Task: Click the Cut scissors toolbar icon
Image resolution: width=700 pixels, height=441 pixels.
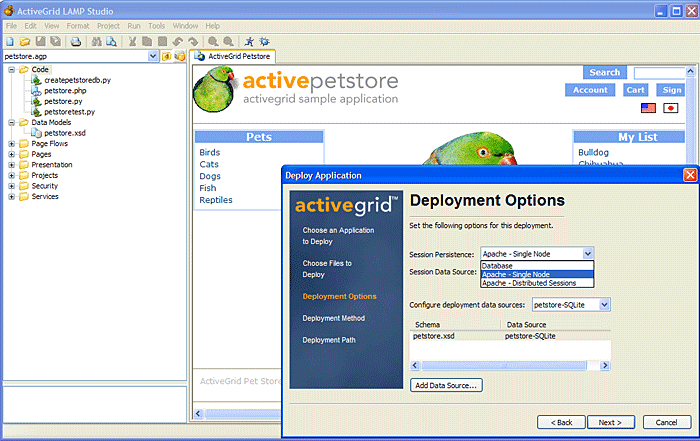Action: tap(133, 41)
